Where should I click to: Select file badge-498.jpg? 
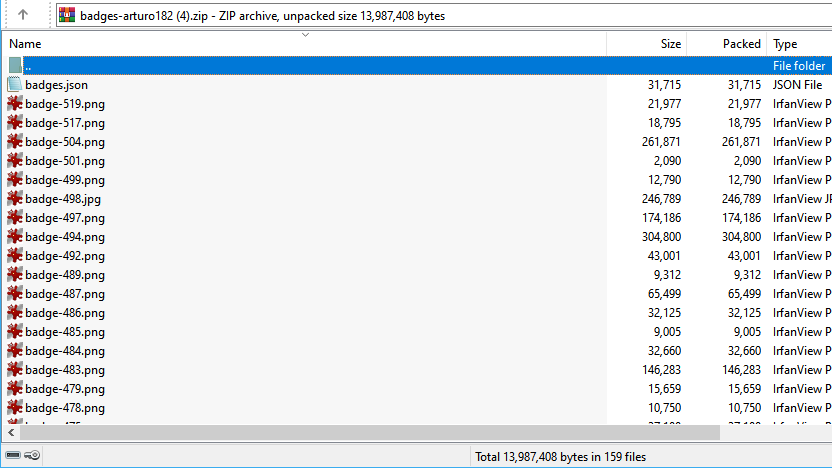[63, 199]
